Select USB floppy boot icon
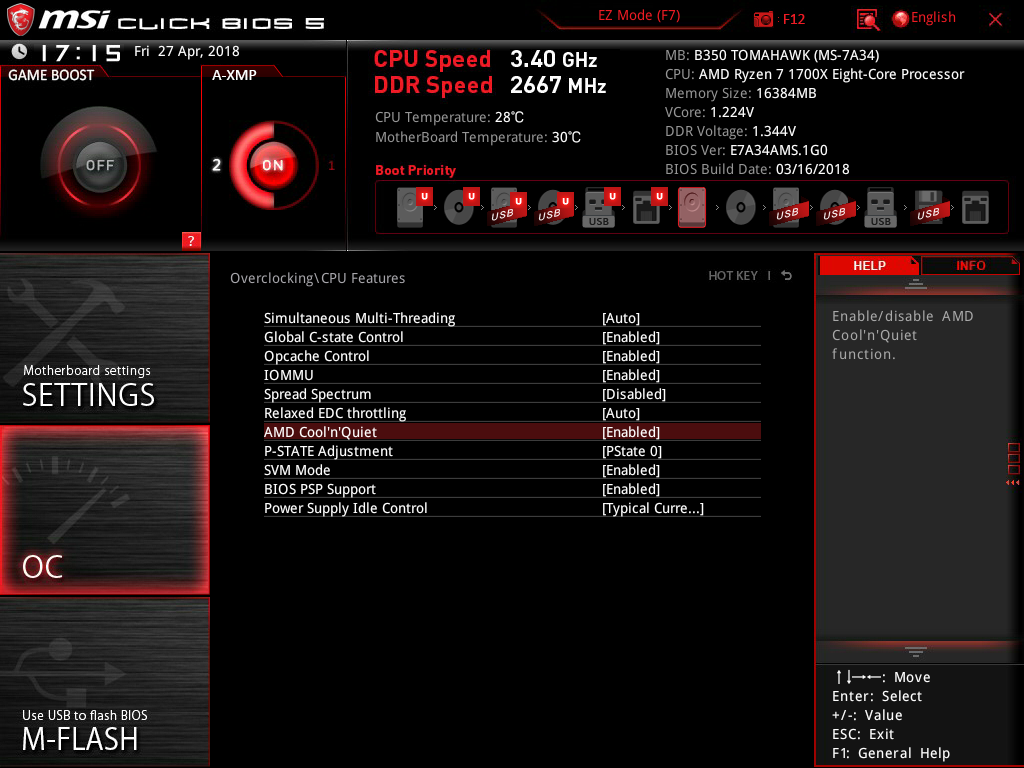This screenshot has height=768, width=1024. pyautogui.click(x=929, y=207)
